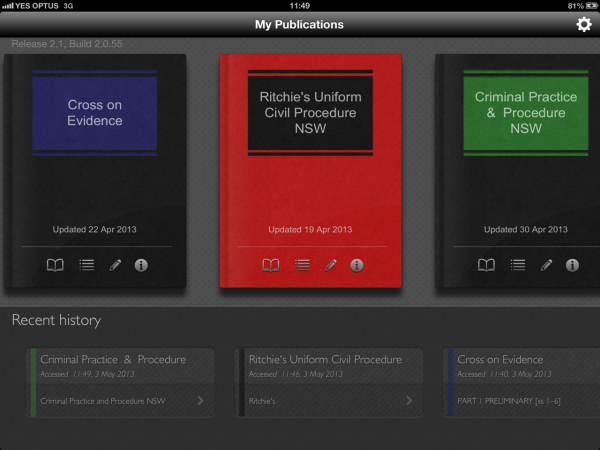Screen dimensions: 600x450
Task: Click Updated 19 Apr 2013 text
Action: click(310, 229)
